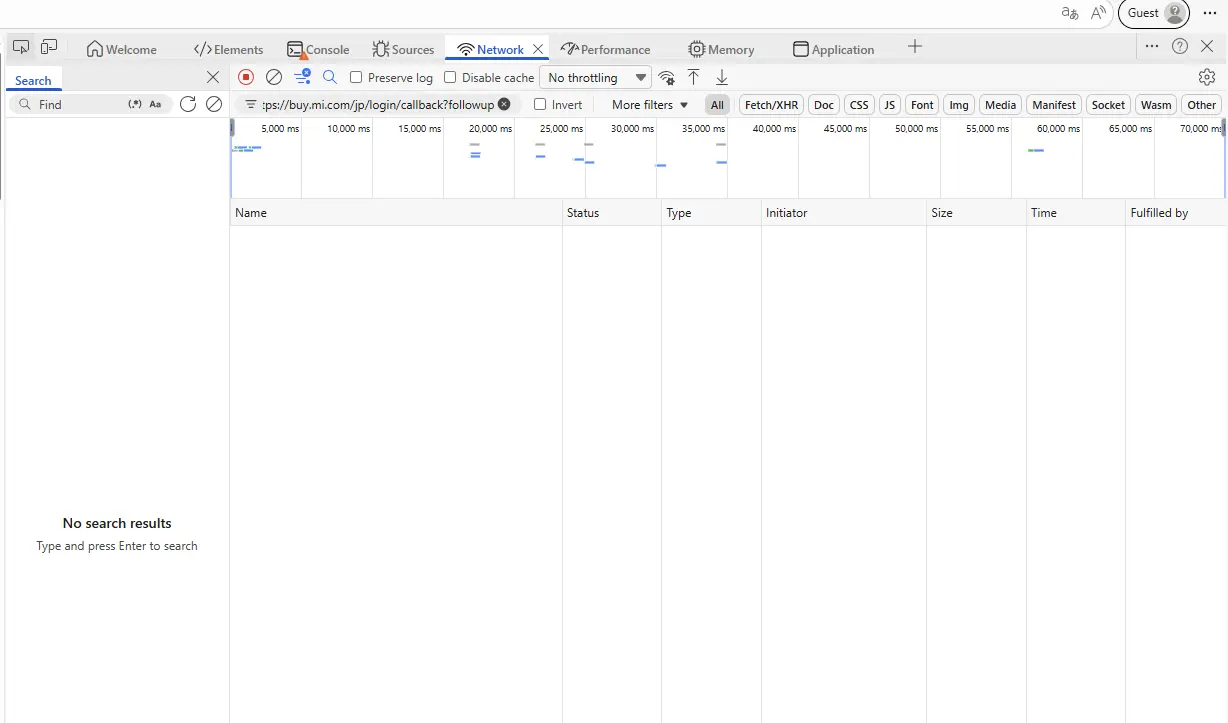Toggle regular expression search option
This screenshot has height=723, width=1228.
coord(135,104)
